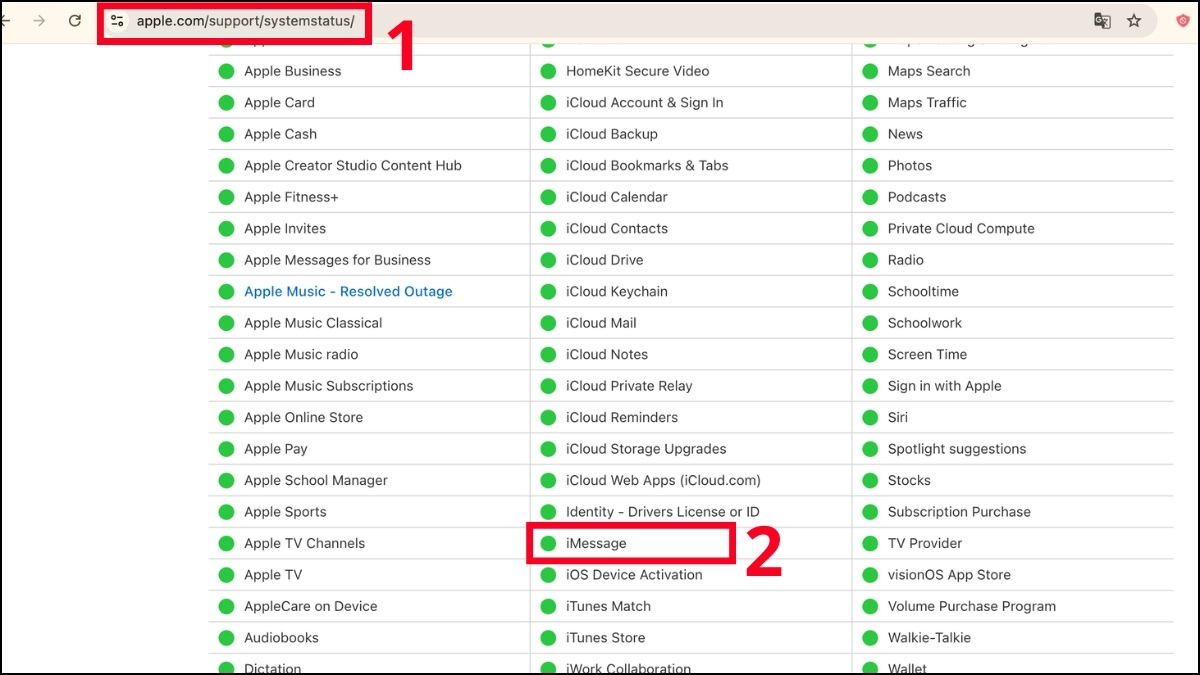Select iCloud Storage Upgrades entry
This screenshot has width=1200, height=675.
(646, 449)
